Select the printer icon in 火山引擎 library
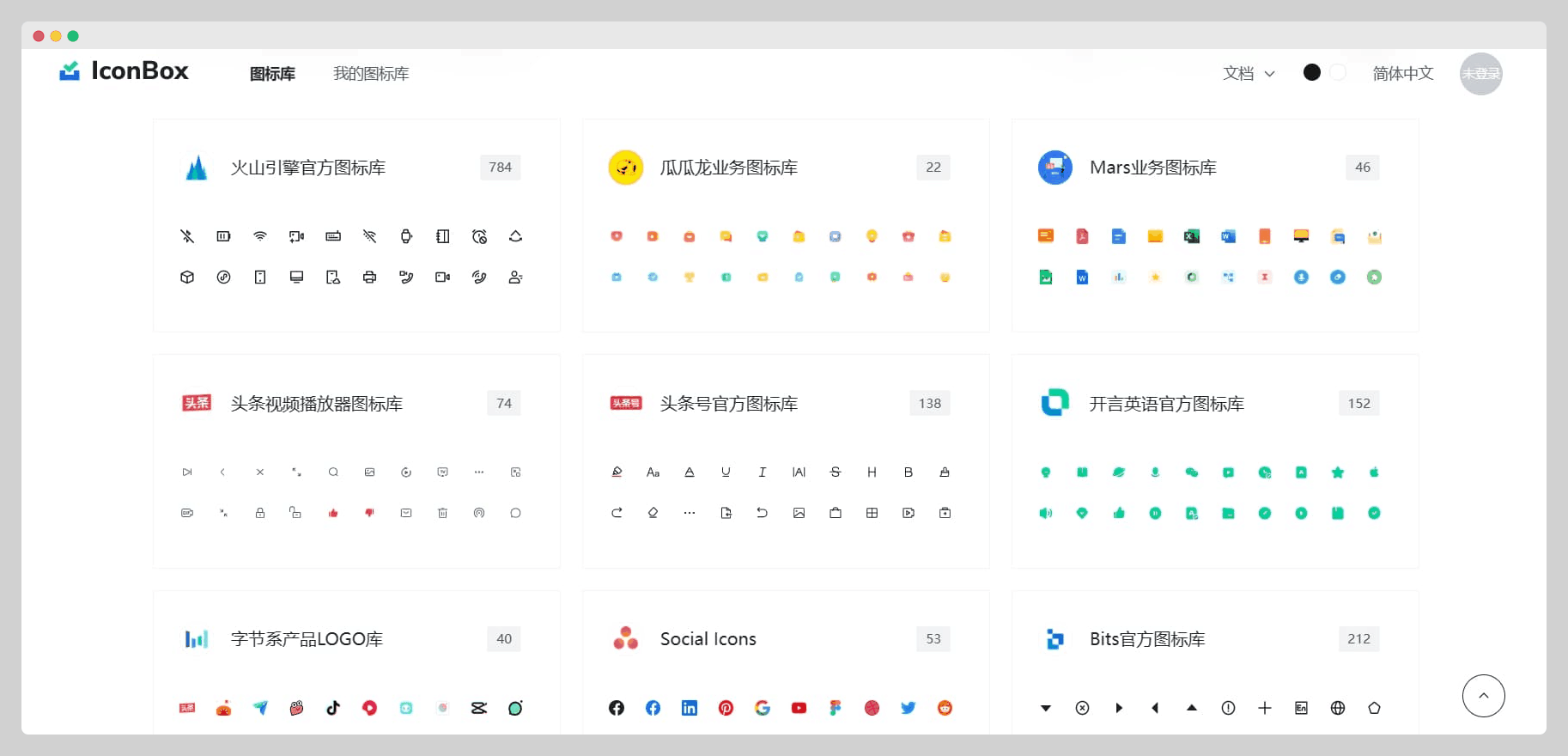This screenshot has width=1568, height=756. [x=369, y=277]
